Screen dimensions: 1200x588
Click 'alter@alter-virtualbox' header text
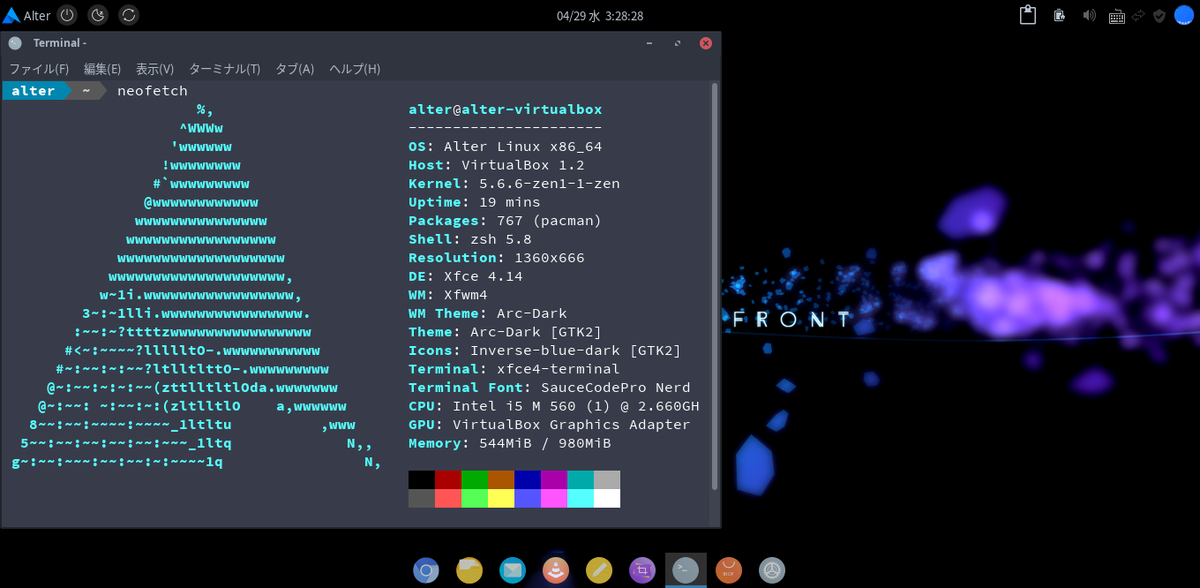[x=505, y=109]
